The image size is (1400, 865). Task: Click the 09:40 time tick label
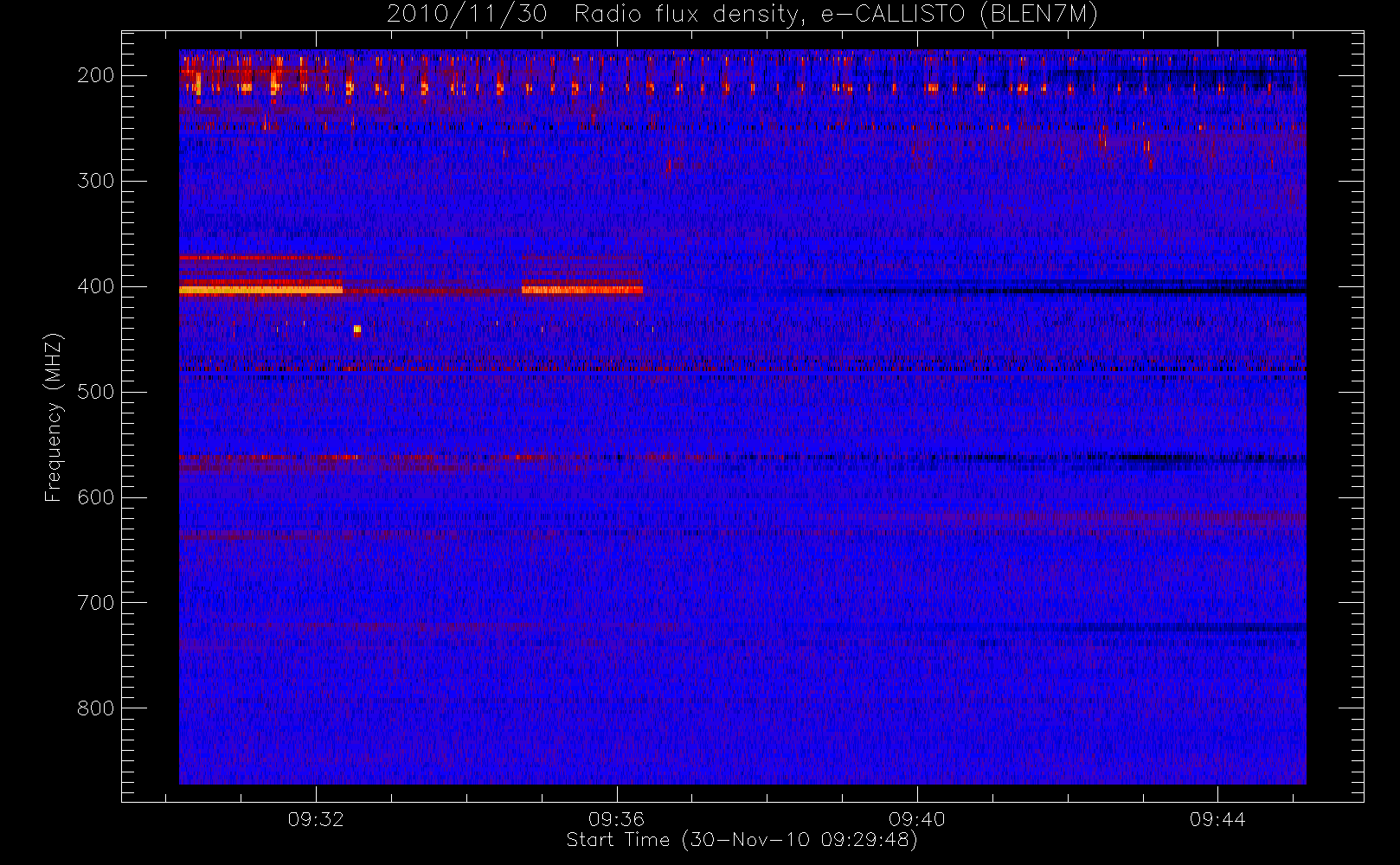pos(916,819)
